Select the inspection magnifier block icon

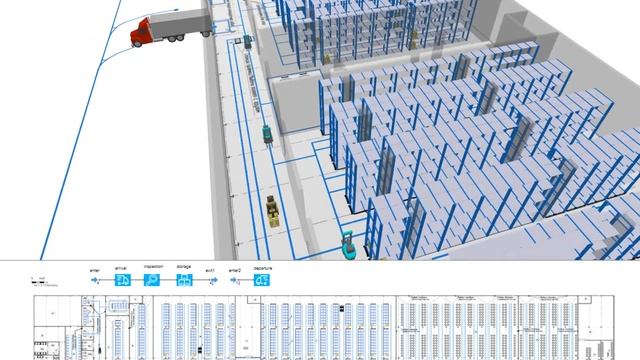152,280
